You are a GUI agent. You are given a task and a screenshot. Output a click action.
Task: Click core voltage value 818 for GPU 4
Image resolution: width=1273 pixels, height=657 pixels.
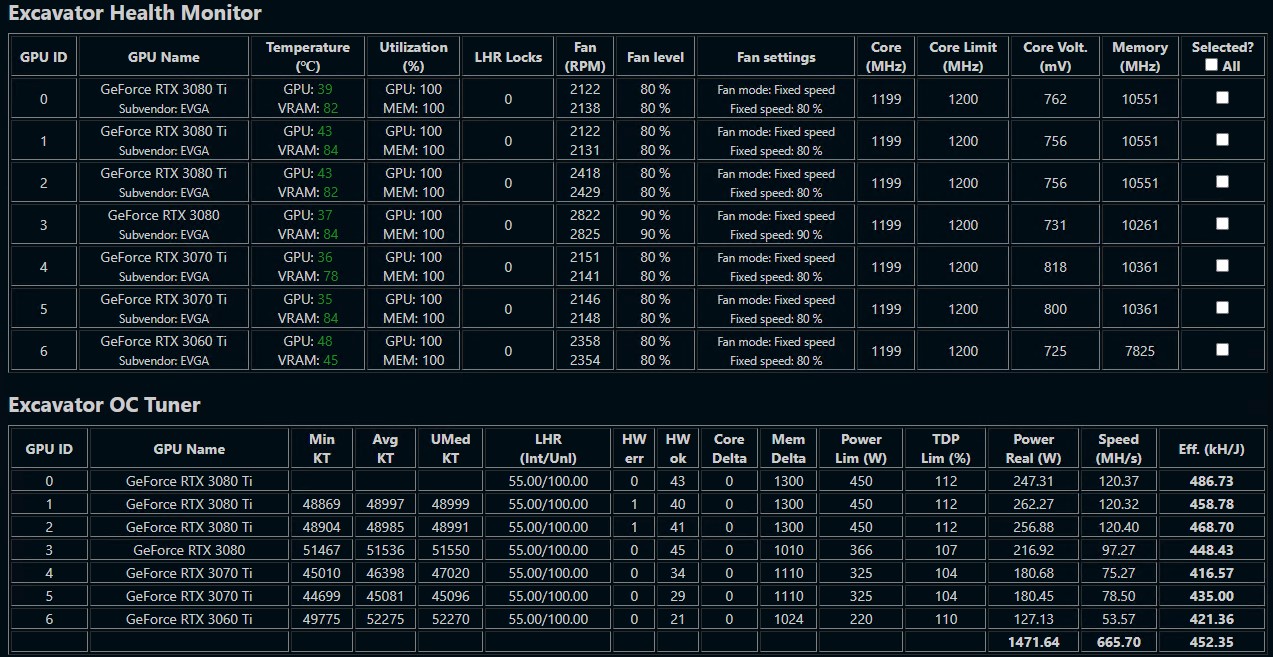coord(1055,267)
